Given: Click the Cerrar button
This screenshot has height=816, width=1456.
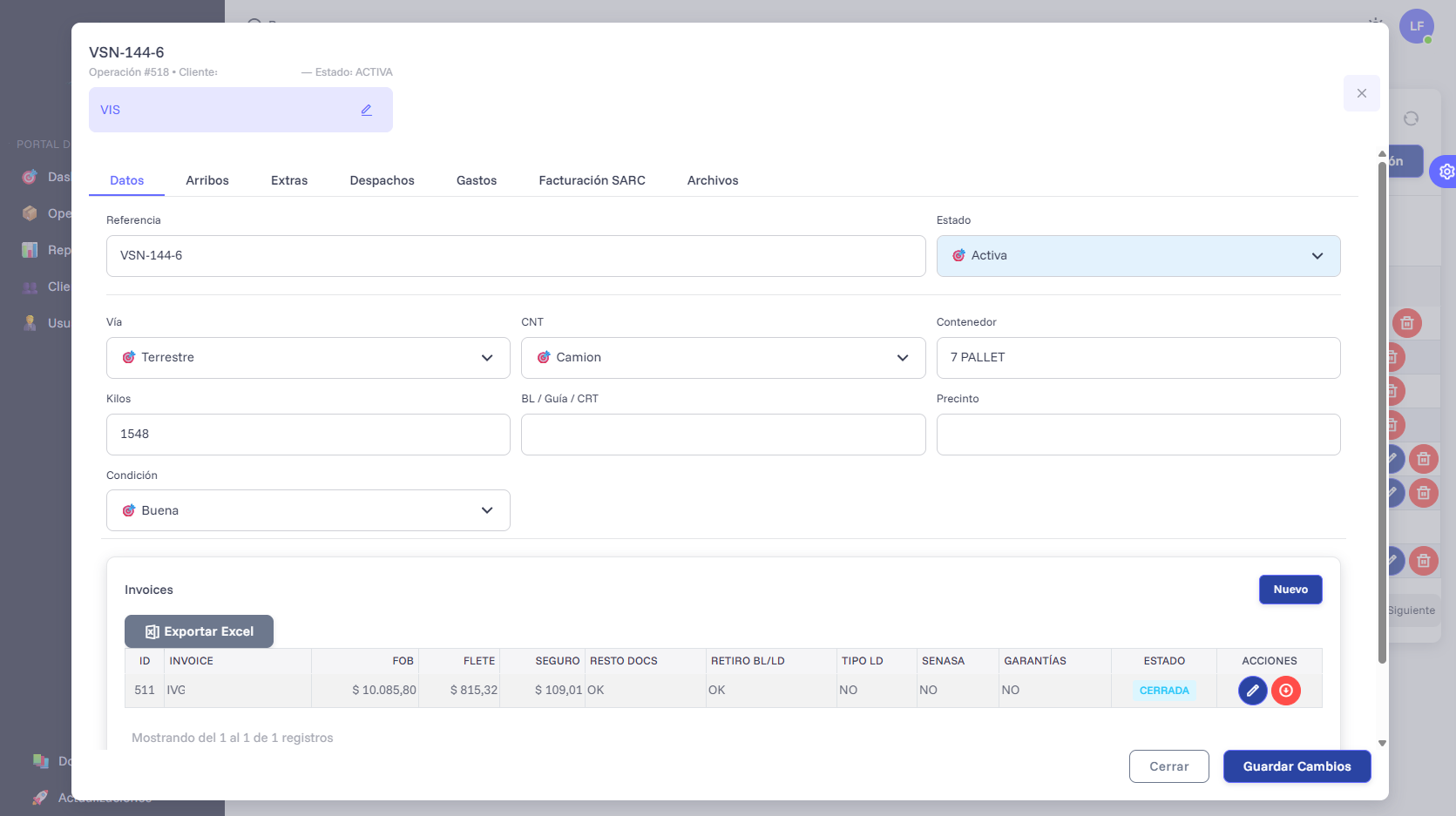Looking at the screenshot, I should (x=1169, y=766).
